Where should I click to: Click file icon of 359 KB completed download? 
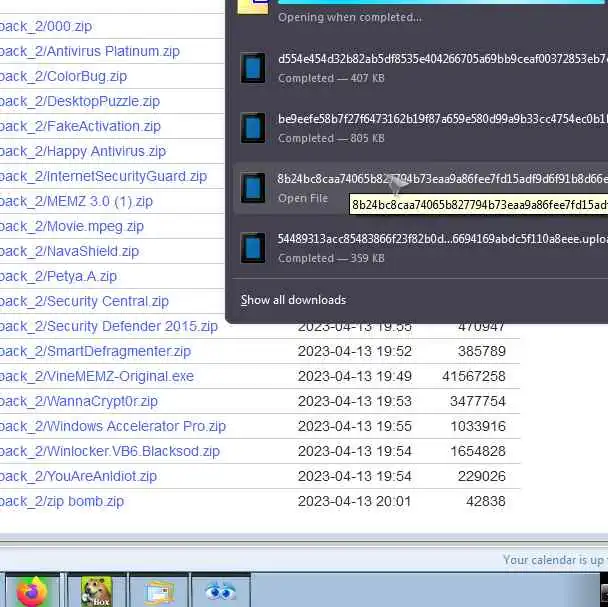[x=253, y=248]
